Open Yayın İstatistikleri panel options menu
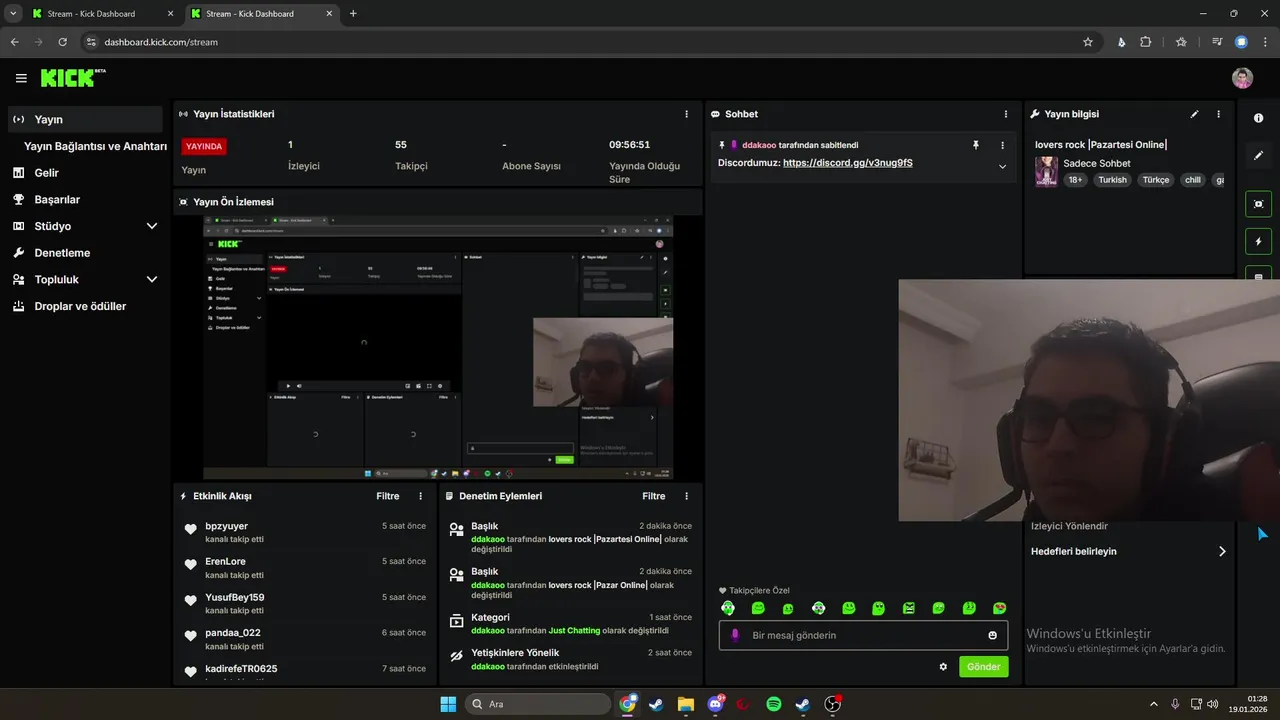 pyautogui.click(x=686, y=114)
